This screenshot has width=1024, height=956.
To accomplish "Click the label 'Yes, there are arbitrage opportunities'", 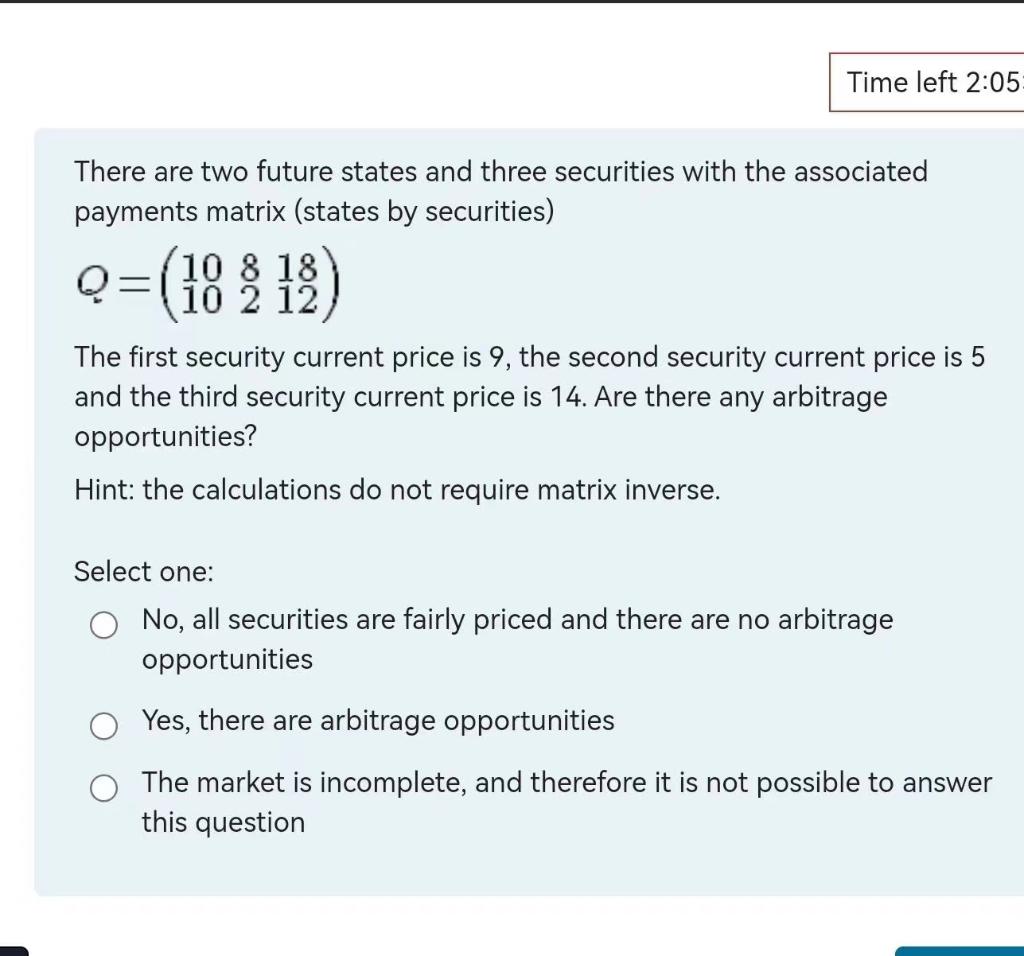I will [378, 720].
